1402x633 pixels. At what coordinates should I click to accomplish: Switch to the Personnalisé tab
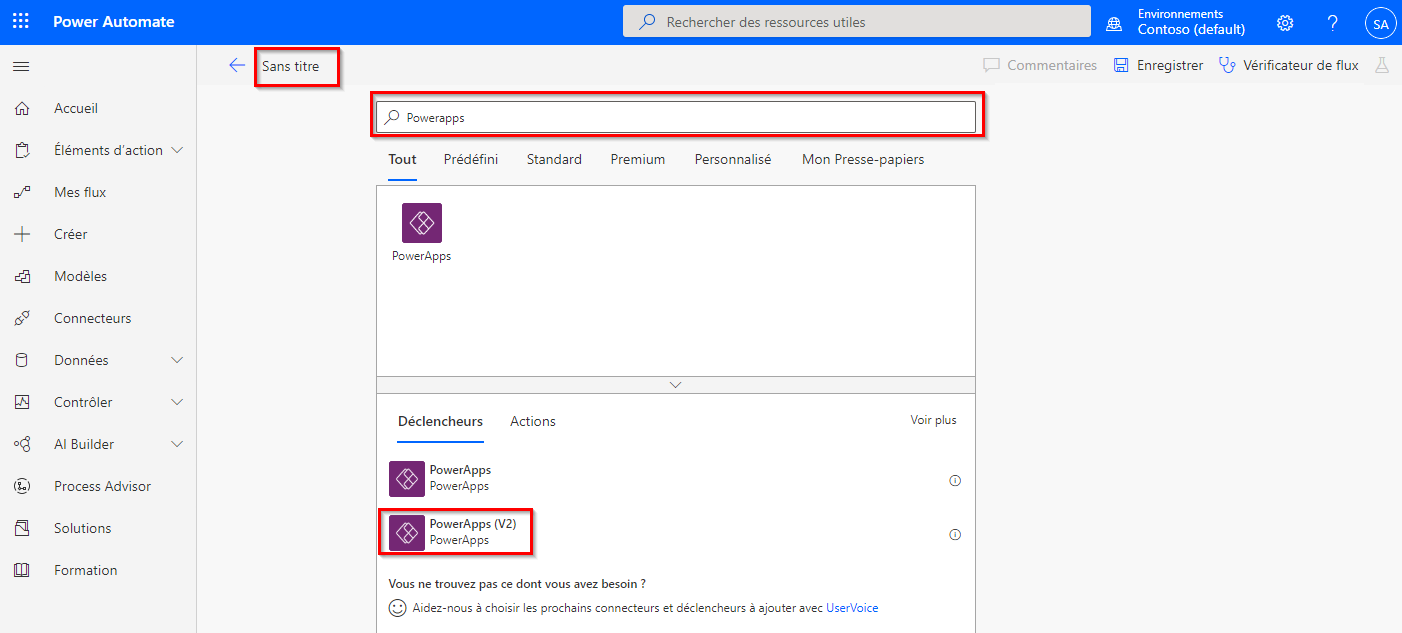[733, 160]
